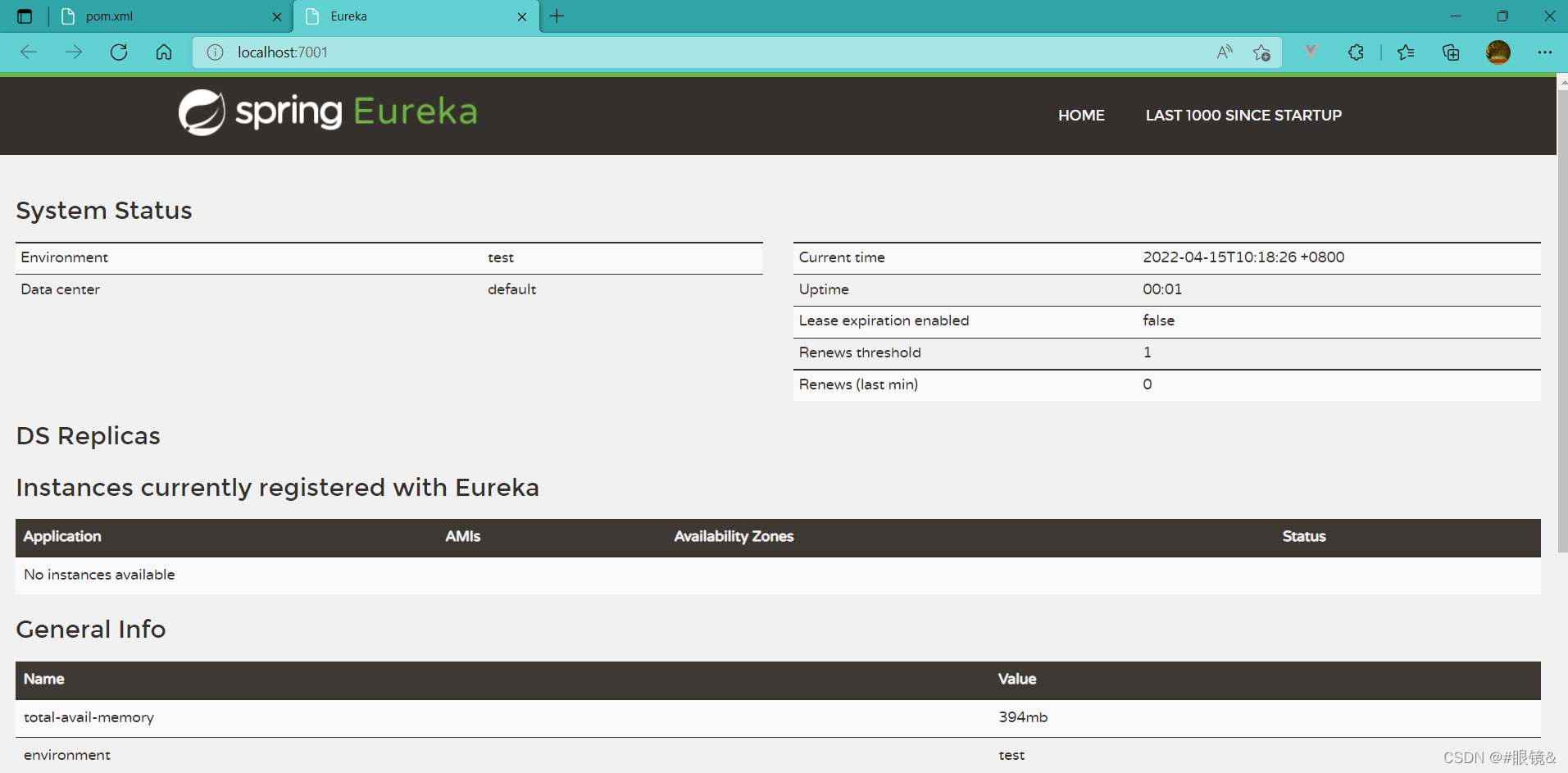1568x773 pixels.
Task: Close the pom.xml tab
Action: click(277, 16)
